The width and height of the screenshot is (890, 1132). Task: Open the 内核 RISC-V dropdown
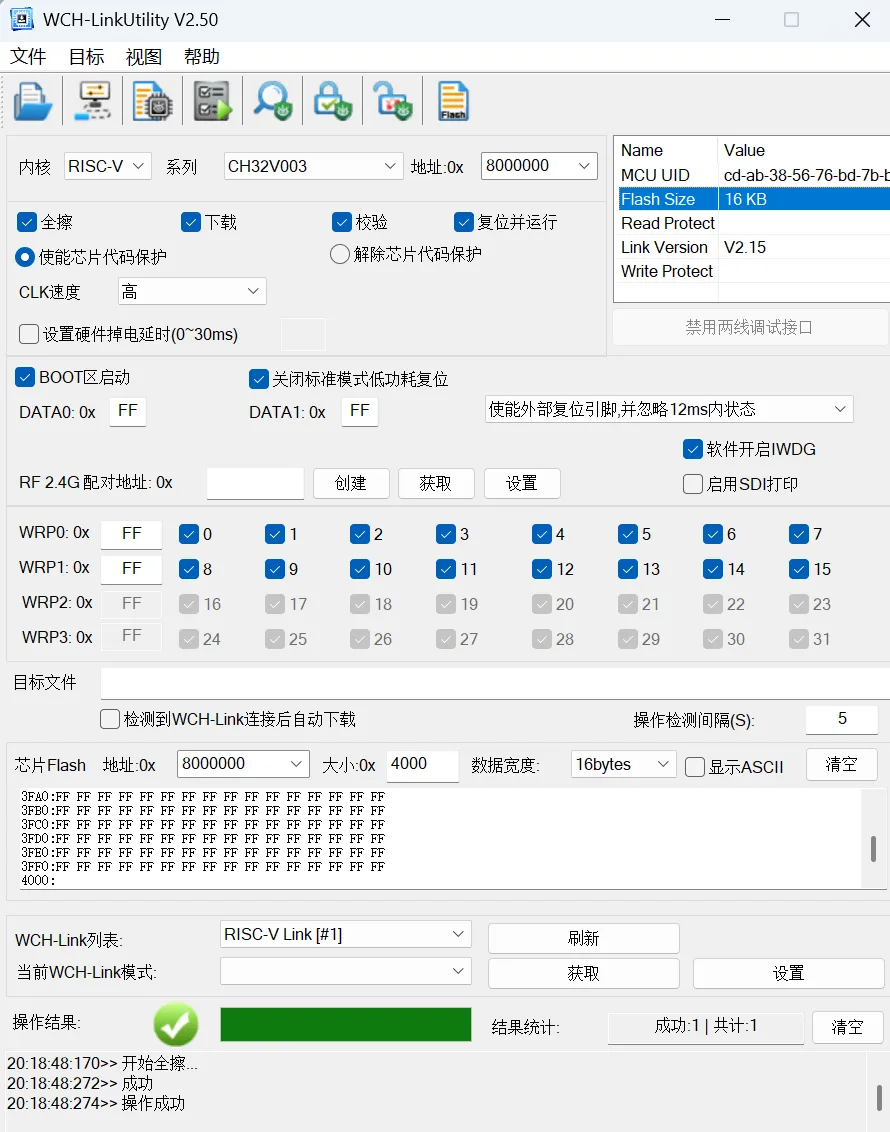[x=108, y=166]
